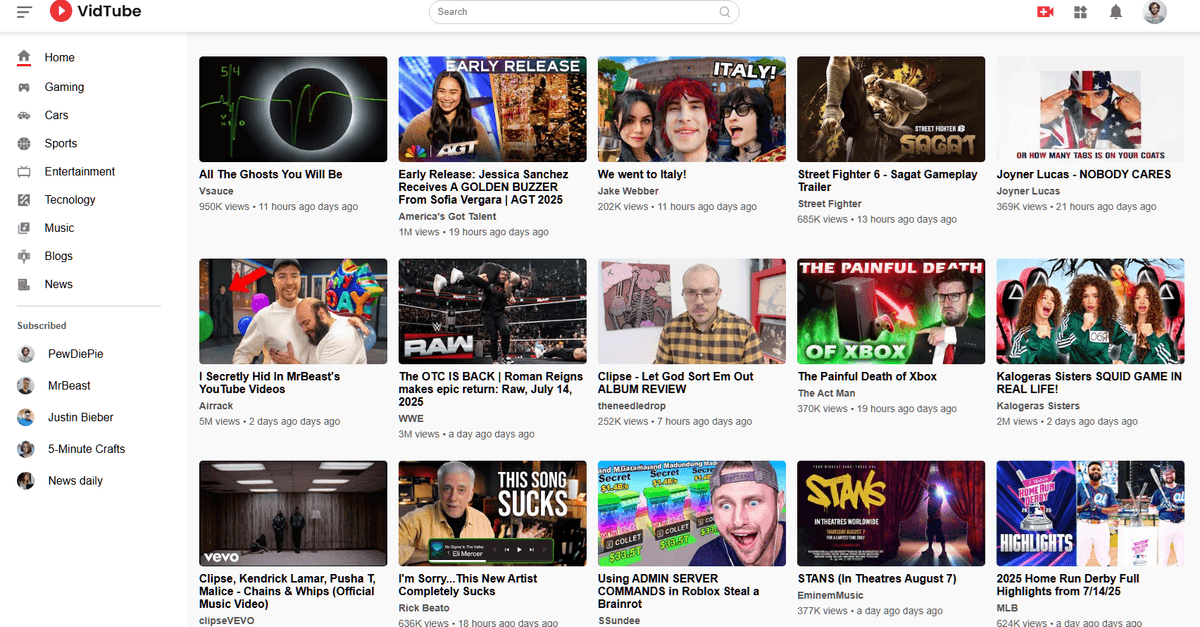The height and width of the screenshot is (627, 1200).
Task: Open the News daily subscription link
Action: click(x=76, y=481)
